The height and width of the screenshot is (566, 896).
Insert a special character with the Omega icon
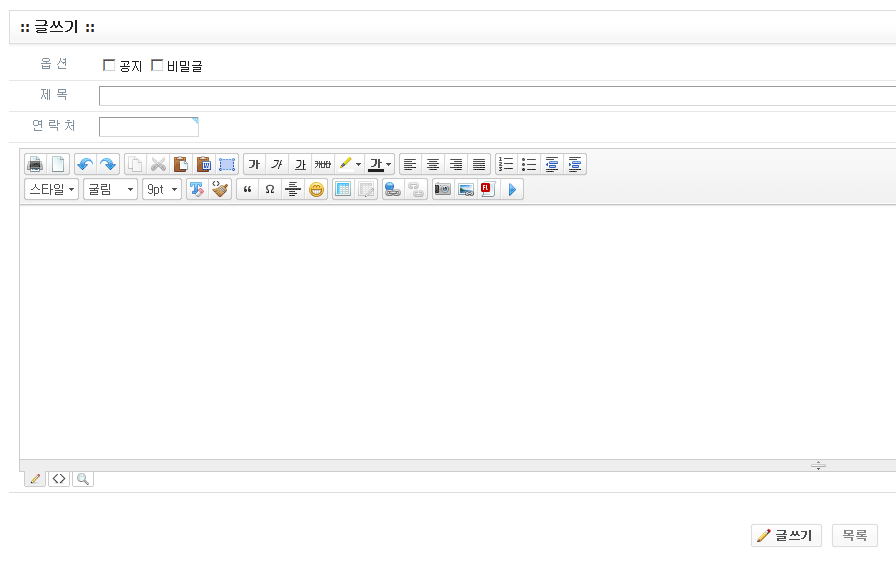pos(270,189)
